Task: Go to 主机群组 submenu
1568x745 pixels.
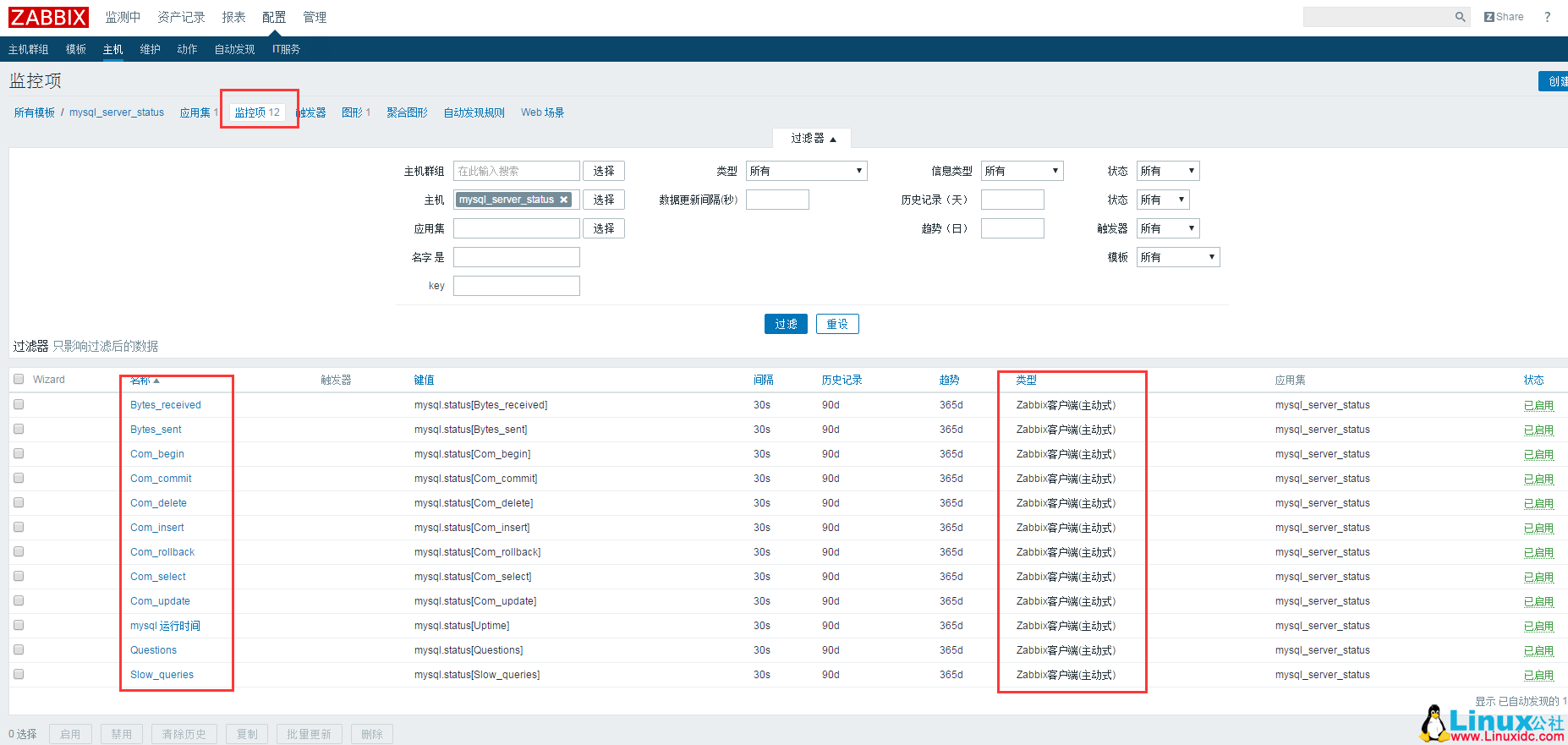Action: point(29,49)
